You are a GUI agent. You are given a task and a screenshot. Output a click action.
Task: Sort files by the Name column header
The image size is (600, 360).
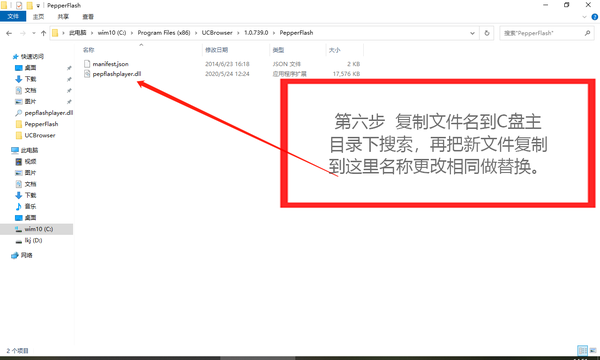coord(89,50)
